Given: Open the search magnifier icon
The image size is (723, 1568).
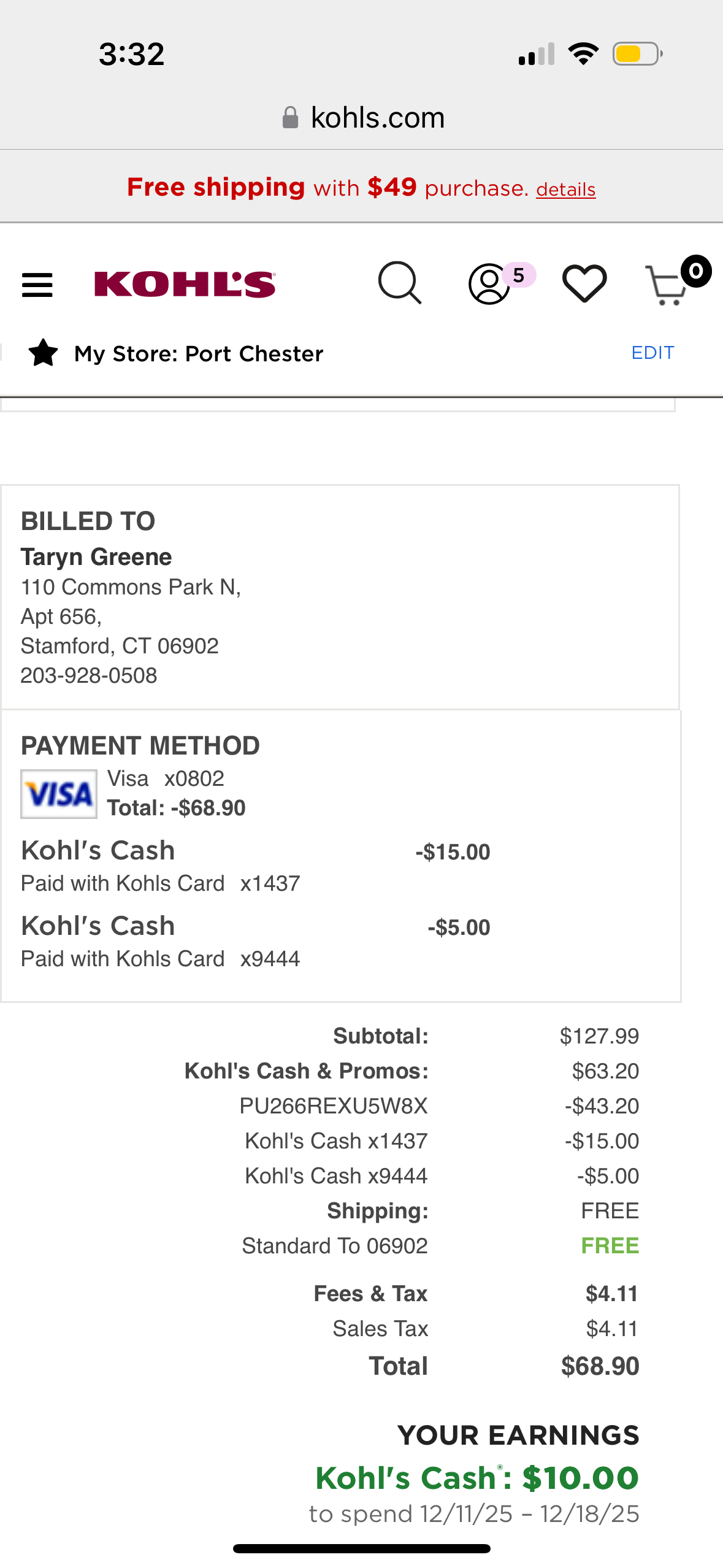Looking at the screenshot, I should pos(400,283).
